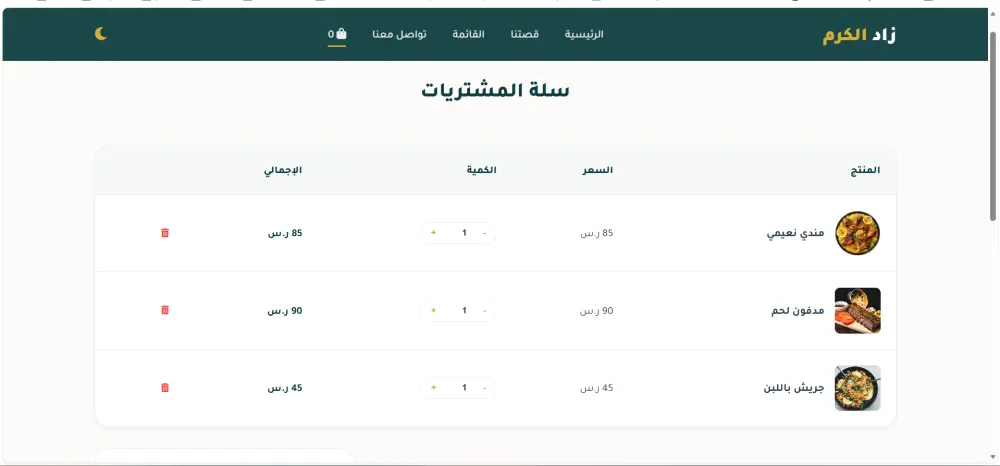Viewport: 1000px width, 466px height.
Task: Click the سلة المشتريات page heading
Action: point(495,91)
